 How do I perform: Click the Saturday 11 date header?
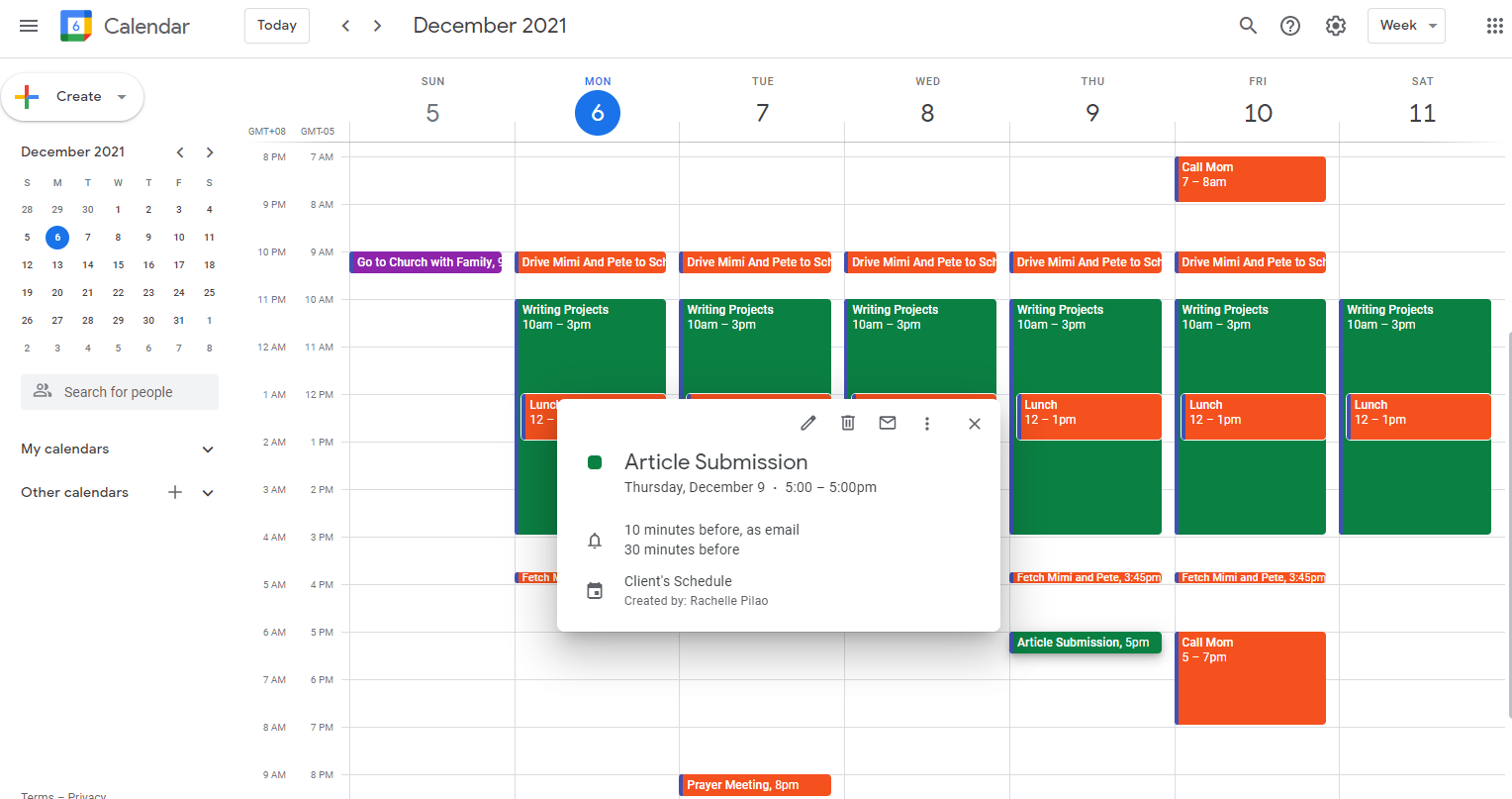(1422, 113)
